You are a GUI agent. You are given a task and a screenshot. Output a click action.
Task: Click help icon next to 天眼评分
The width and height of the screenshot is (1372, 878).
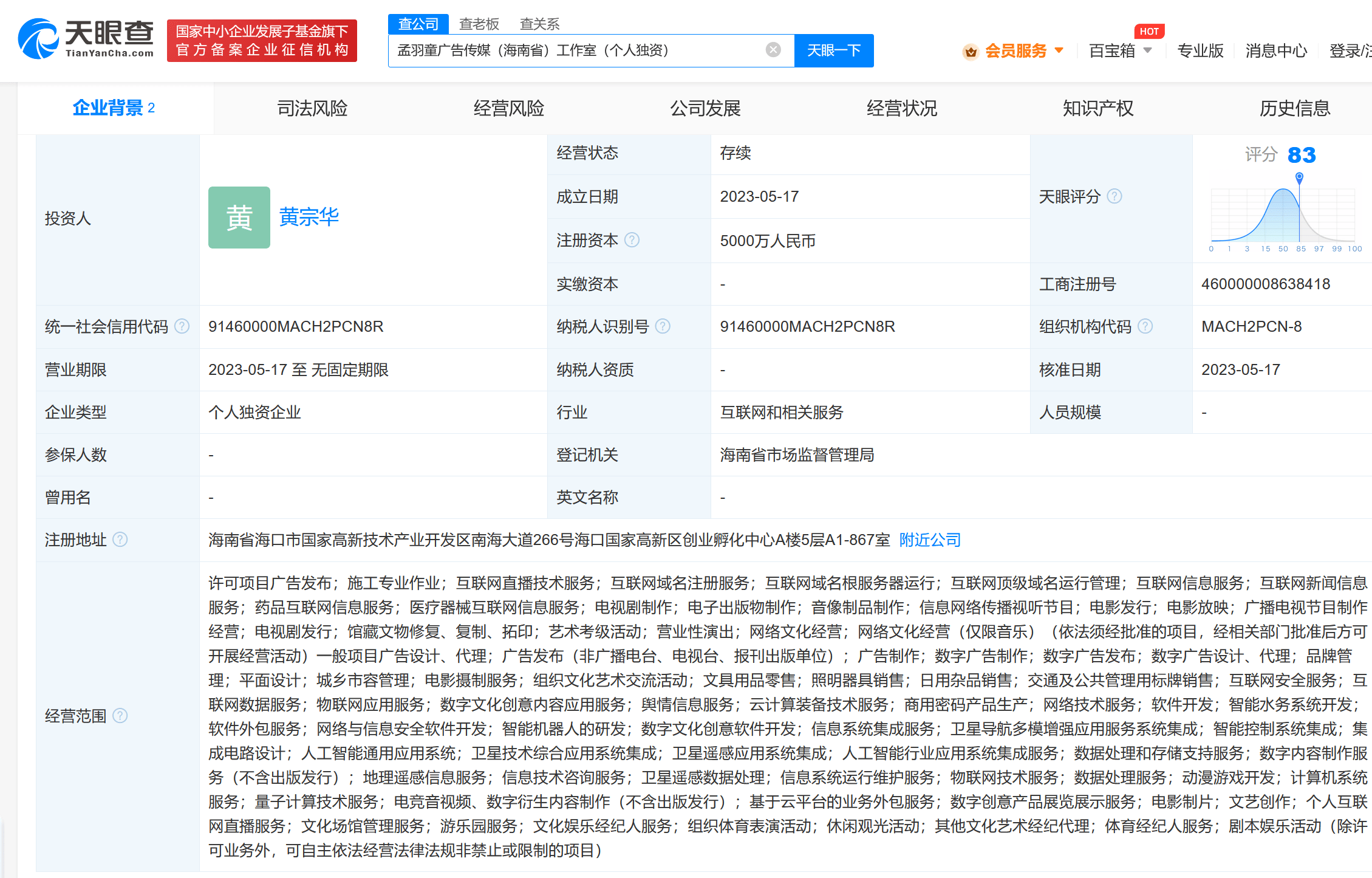click(1114, 196)
